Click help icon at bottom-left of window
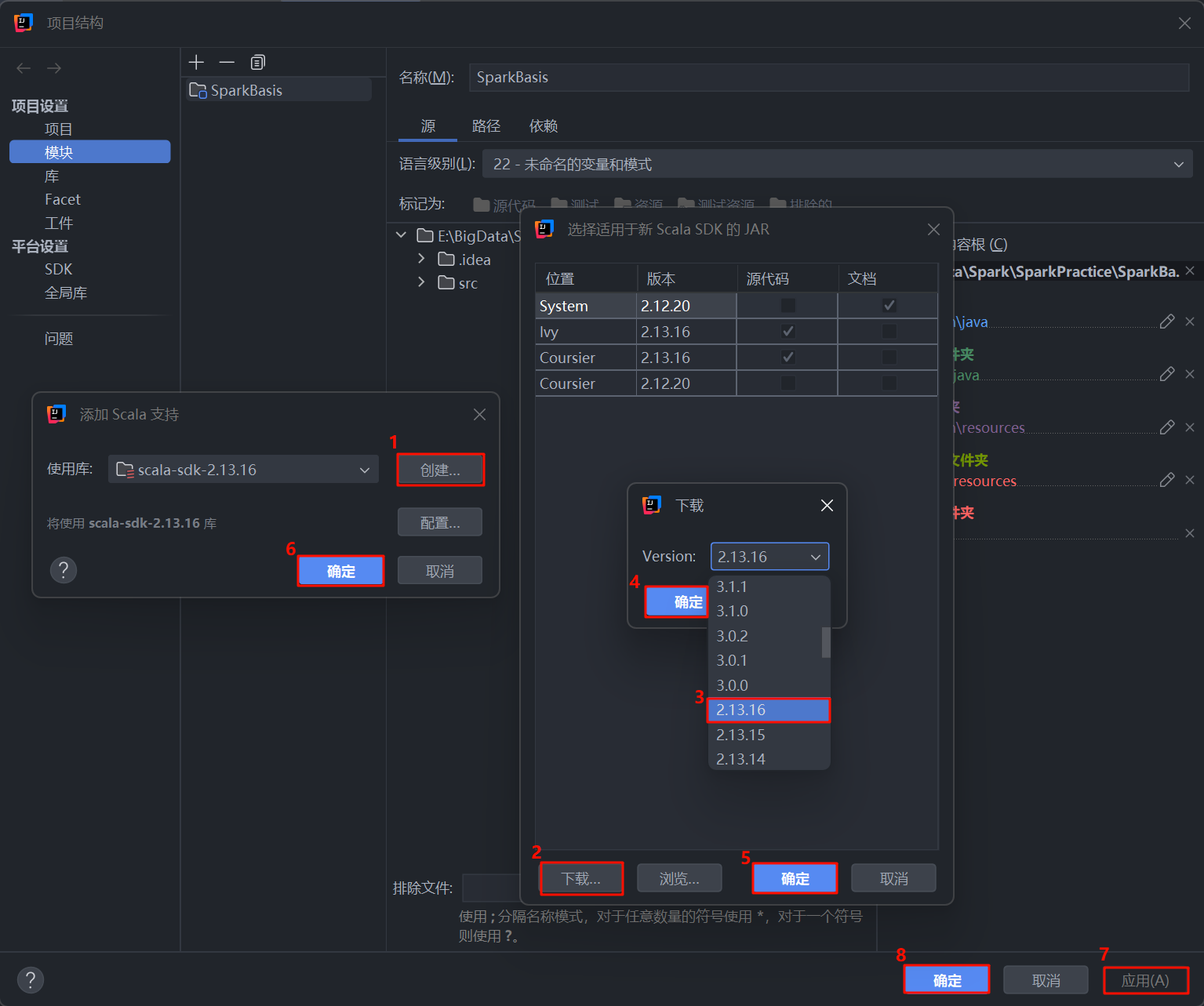 31,979
